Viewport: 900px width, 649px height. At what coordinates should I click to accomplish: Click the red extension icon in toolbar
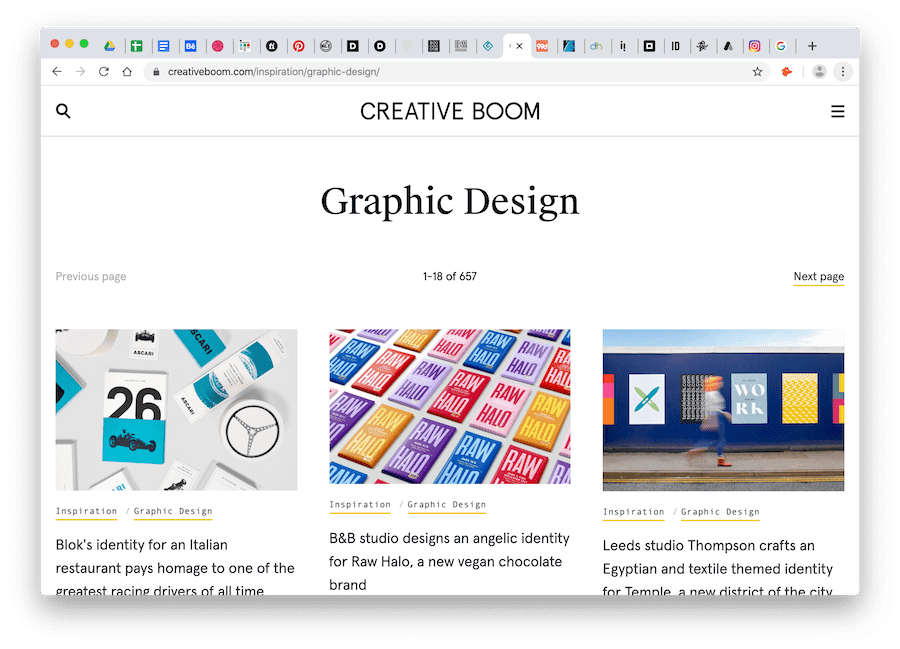(x=786, y=72)
